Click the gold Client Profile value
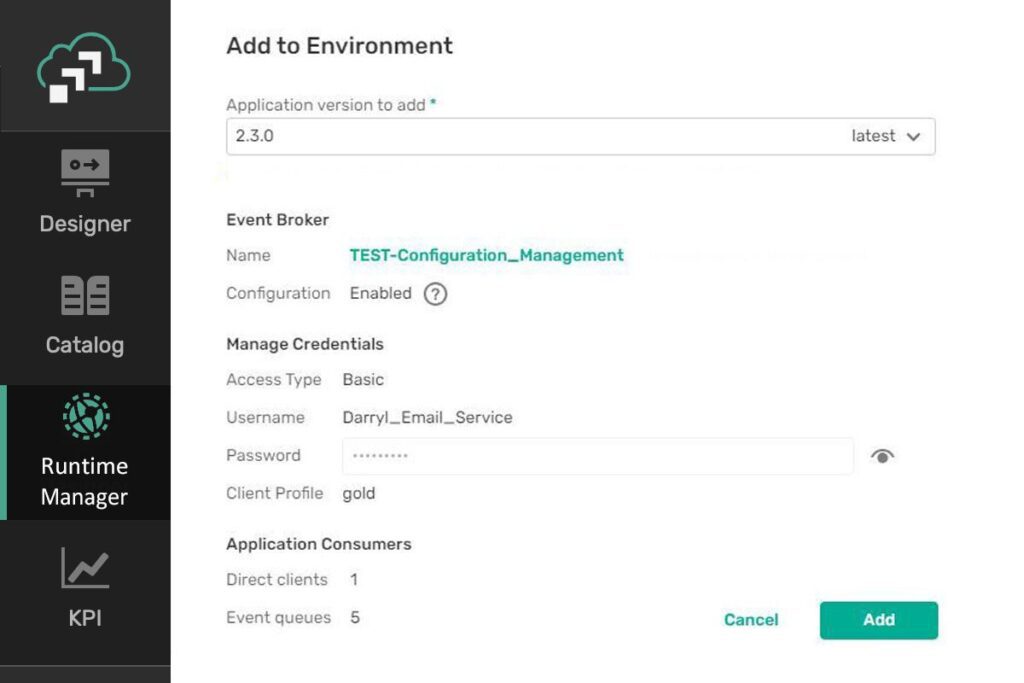This screenshot has height=683, width=1024. point(358,493)
